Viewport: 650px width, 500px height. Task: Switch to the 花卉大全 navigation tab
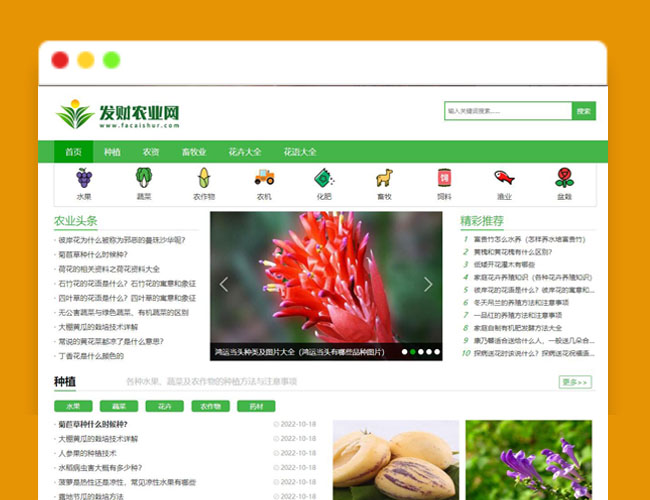click(244, 152)
